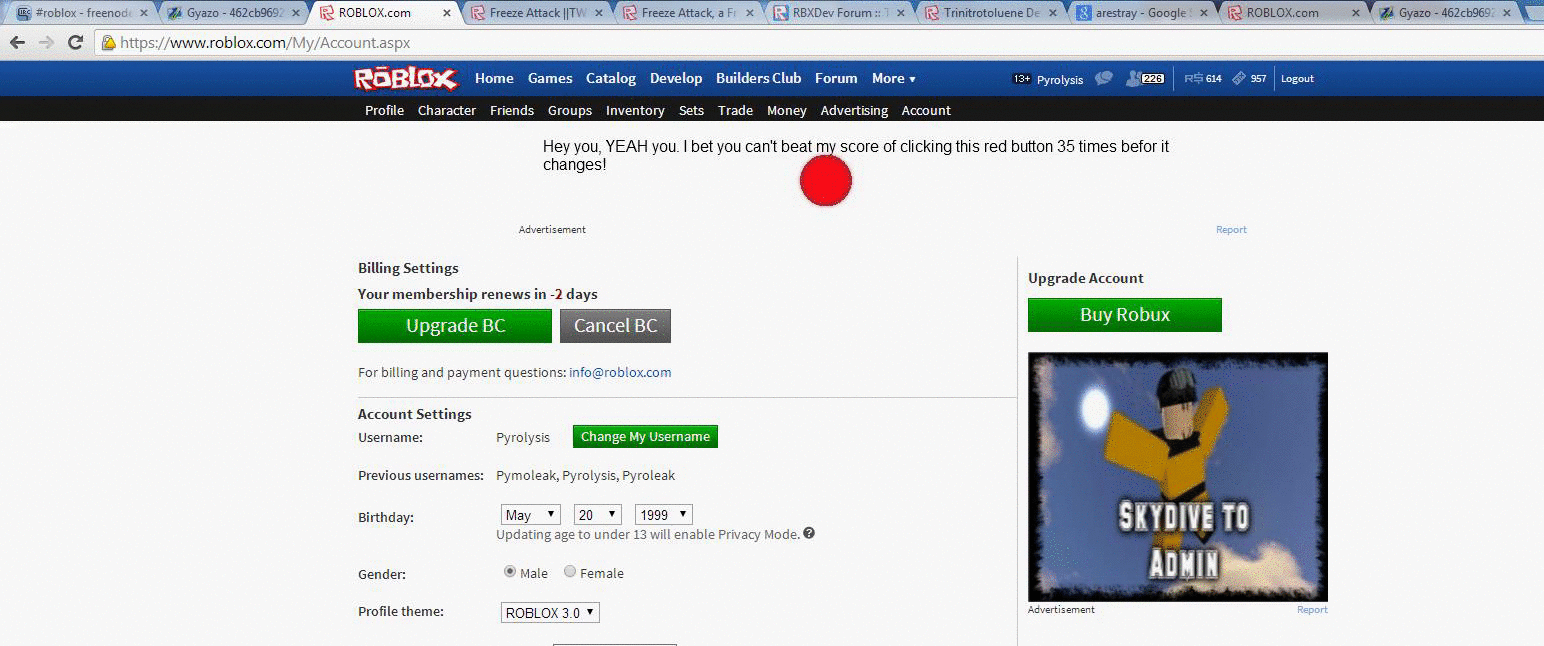Image resolution: width=1544 pixels, height=646 pixels.
Task: Open Builders Club in the navbar
Action: [759, 78]
